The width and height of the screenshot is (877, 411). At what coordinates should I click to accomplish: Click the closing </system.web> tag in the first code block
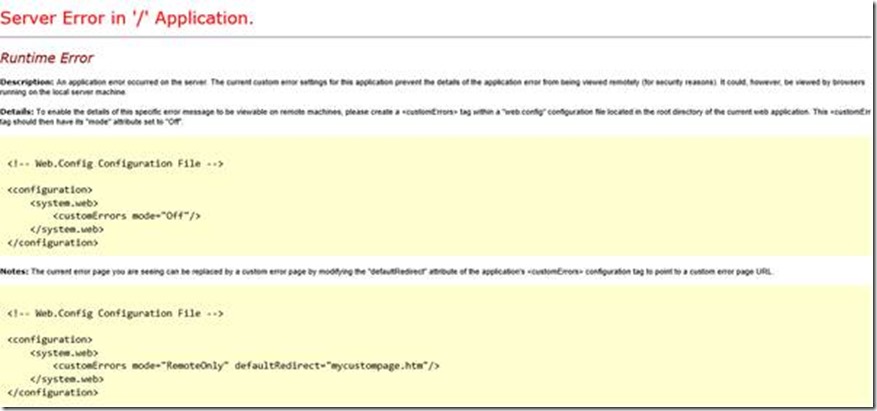pos(66,228)
